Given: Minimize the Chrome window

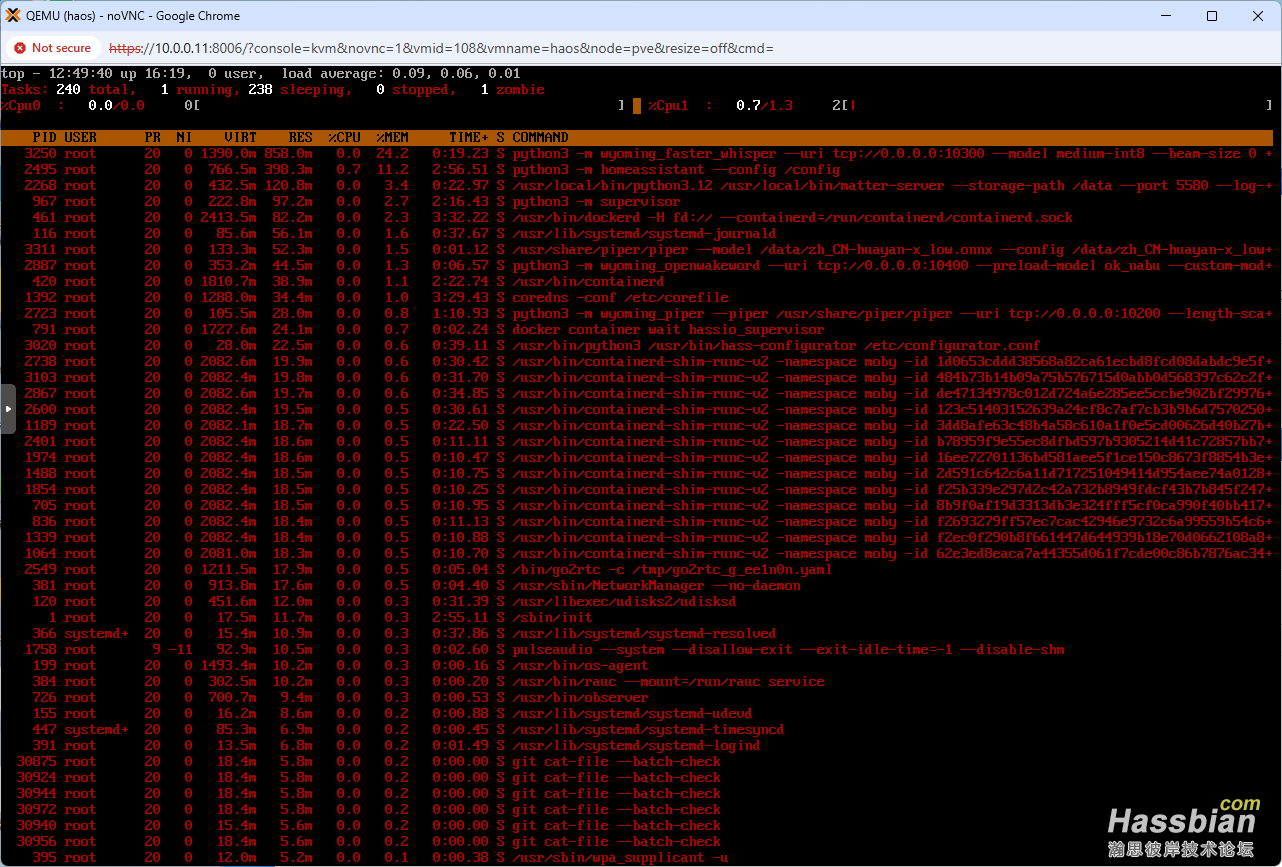Looking at the screenshot, I should 1166,16.
